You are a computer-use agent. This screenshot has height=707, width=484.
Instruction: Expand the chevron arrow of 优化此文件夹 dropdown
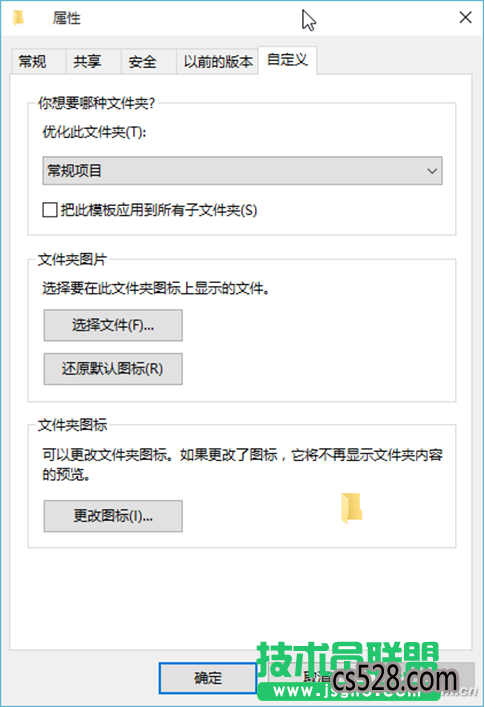(432, 171)
